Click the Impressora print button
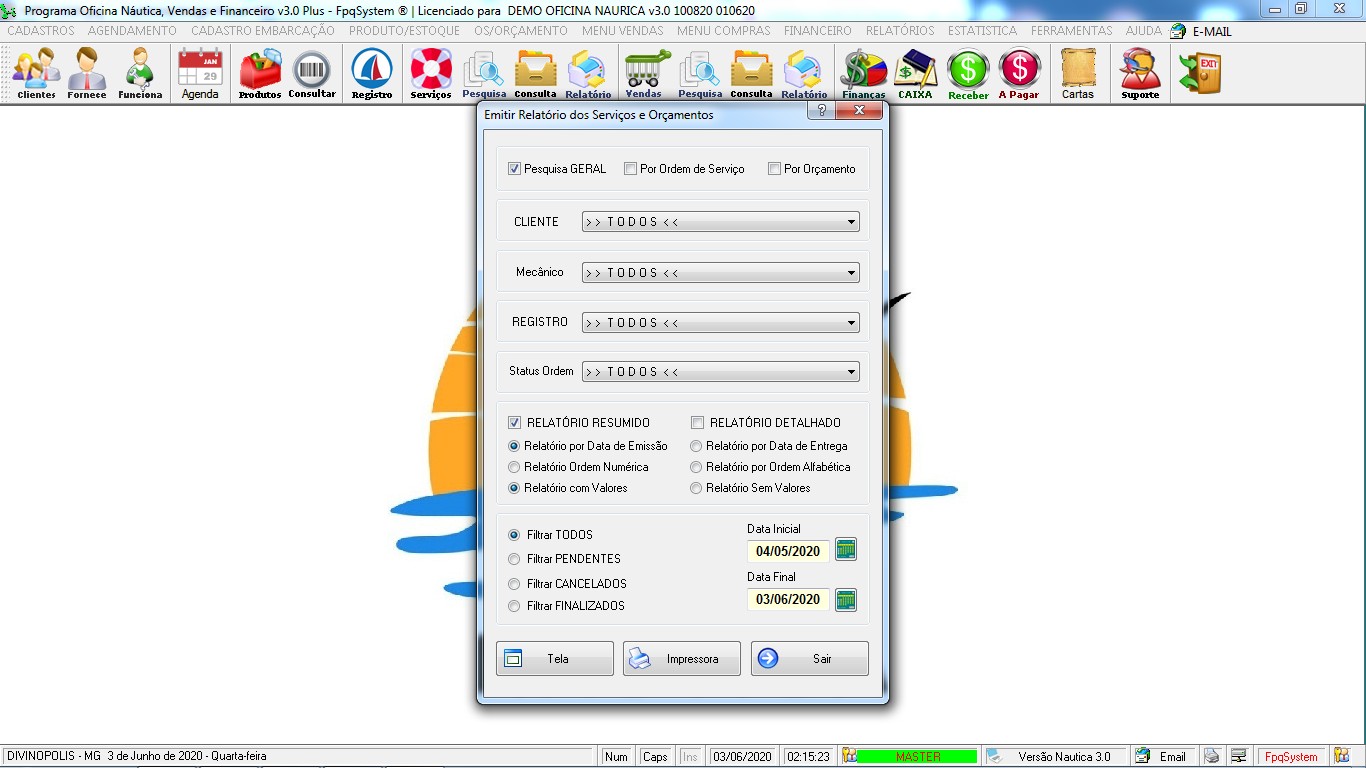 click(682, 659)
